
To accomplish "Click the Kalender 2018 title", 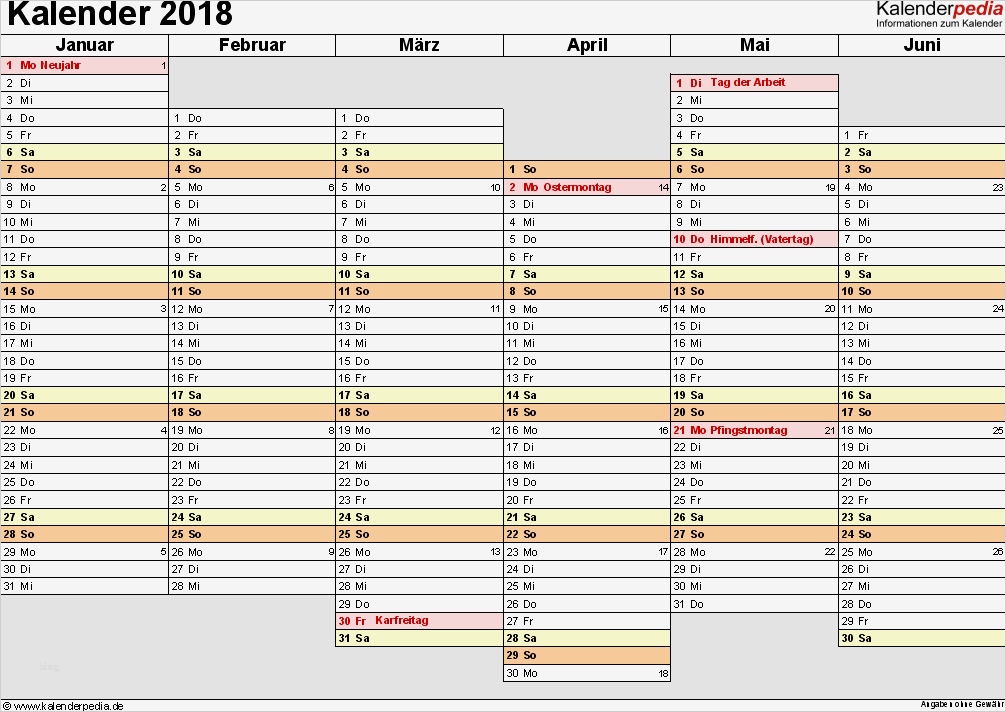I will point(120,15).
